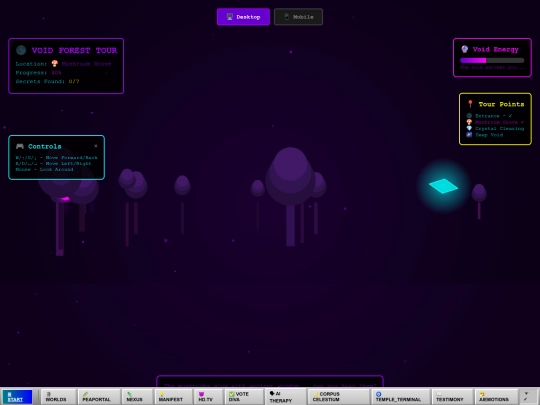Click the VOID FOREST TOUR title
Image resolution: width=540 pixels, height=405 pixels.
[x=74, y=50]
